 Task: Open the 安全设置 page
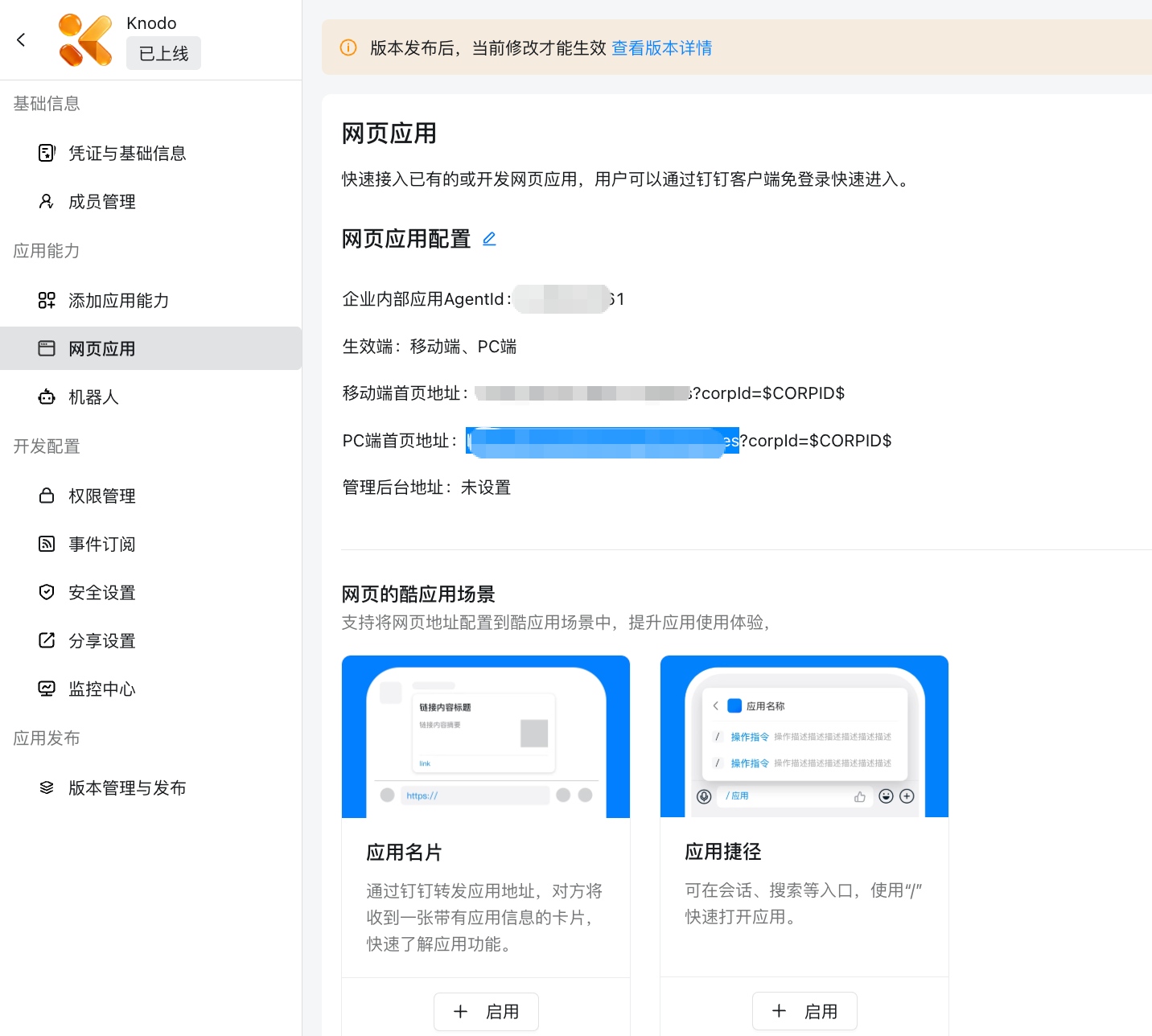coord(103,592)
